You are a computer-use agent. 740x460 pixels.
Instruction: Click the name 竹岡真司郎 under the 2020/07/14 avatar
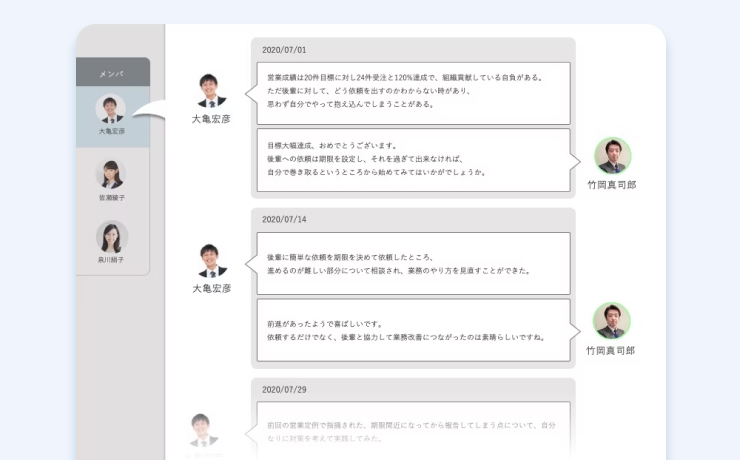pos(611,351)
